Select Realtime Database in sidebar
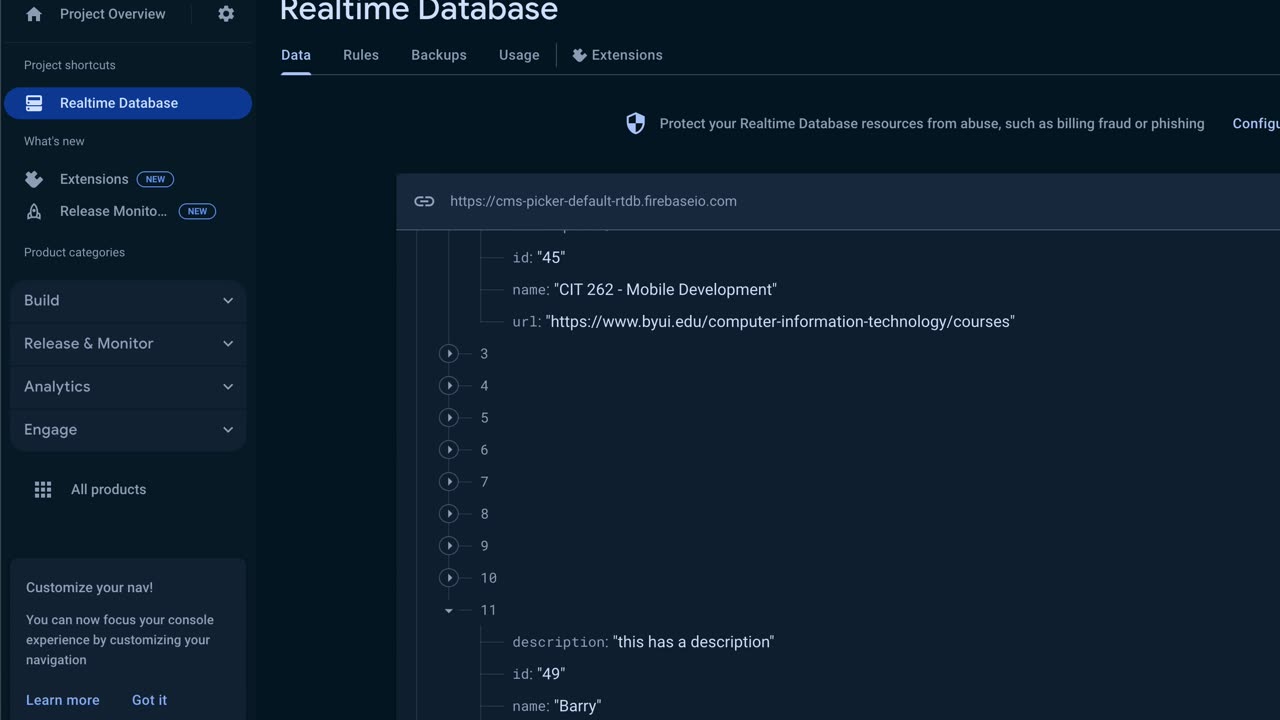1280x720 pixels. [128, 103]
